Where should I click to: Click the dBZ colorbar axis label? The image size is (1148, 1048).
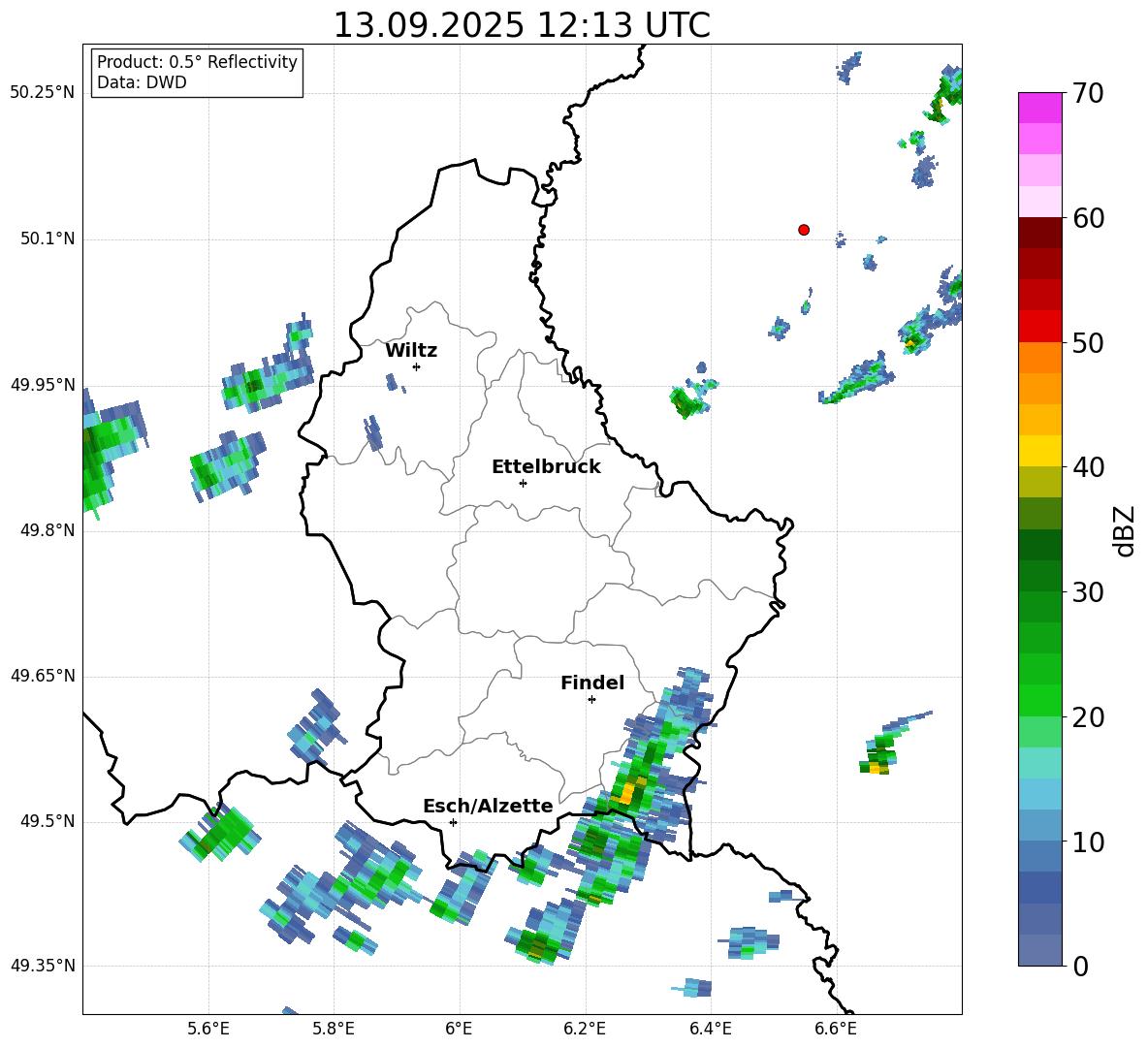(1126, 530)
